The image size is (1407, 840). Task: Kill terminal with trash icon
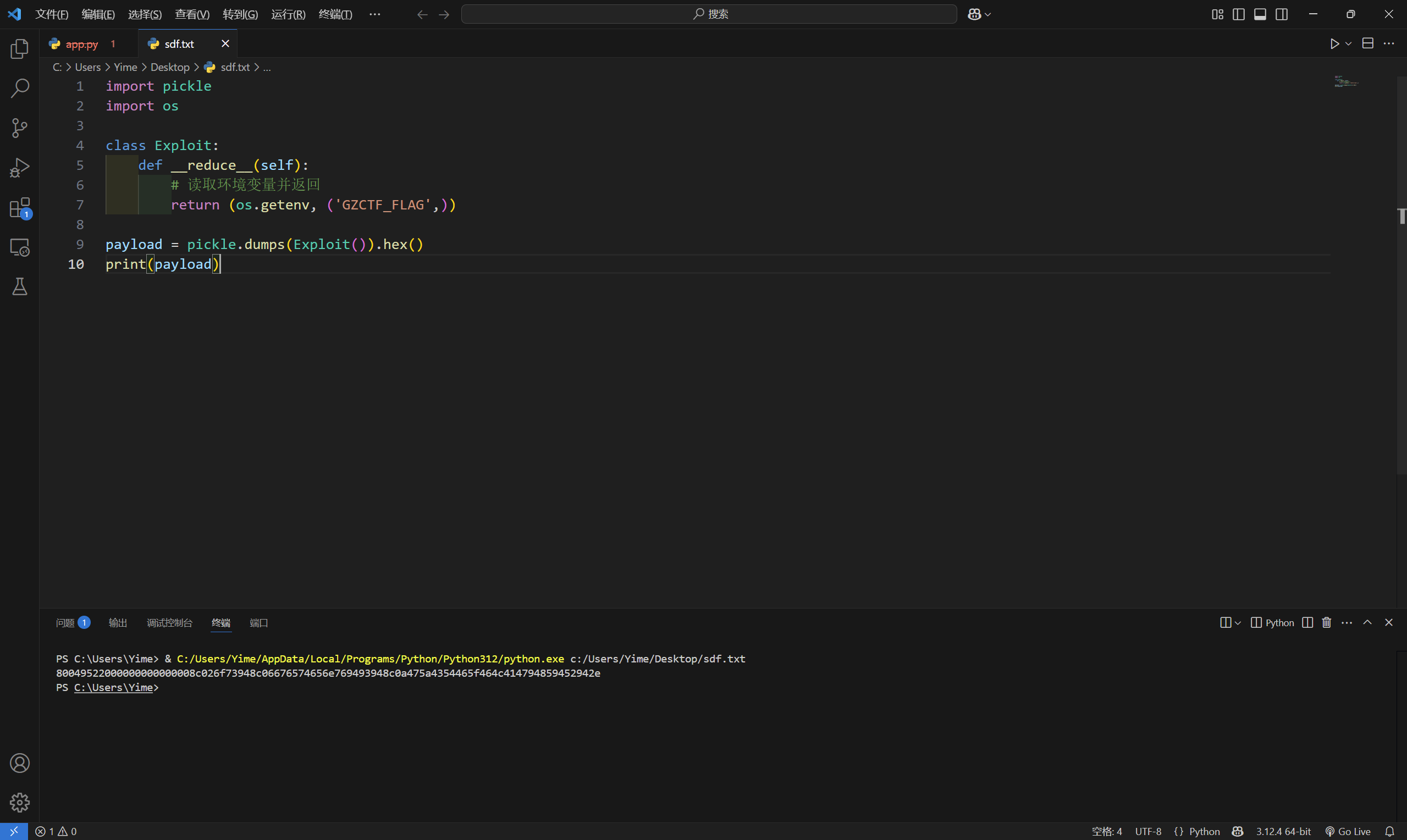coord(1326,623)
